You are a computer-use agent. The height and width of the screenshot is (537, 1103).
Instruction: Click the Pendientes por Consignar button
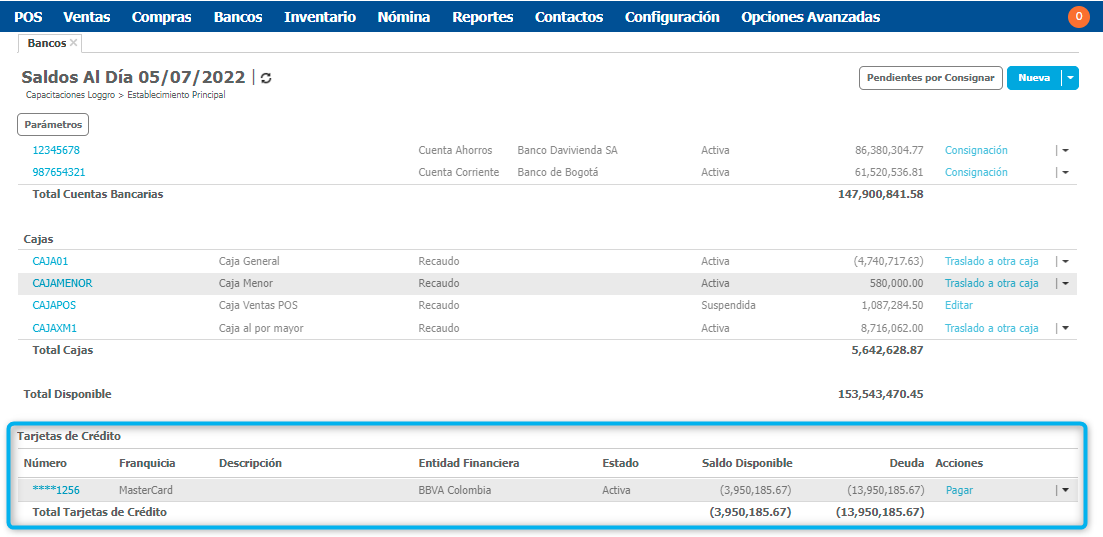click(930, 78)
